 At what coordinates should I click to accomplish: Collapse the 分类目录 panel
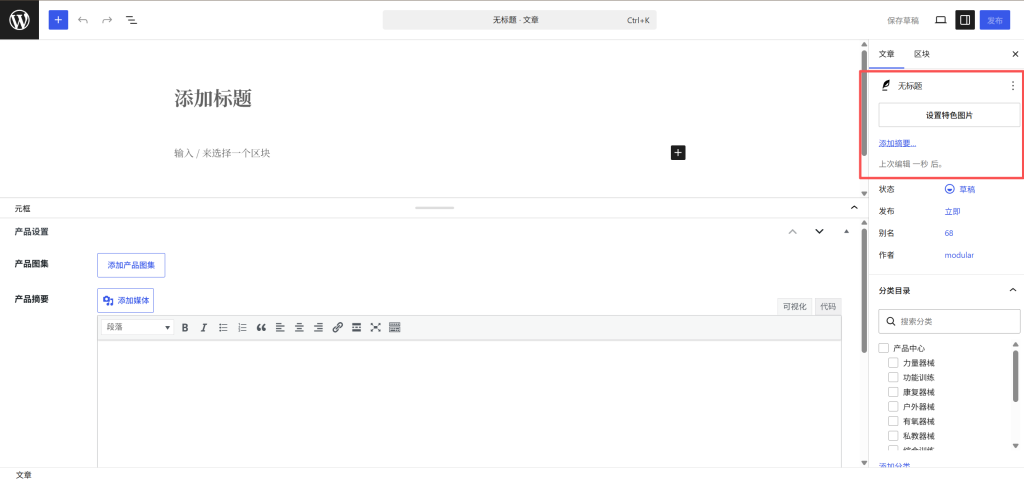coord(1013,290)
